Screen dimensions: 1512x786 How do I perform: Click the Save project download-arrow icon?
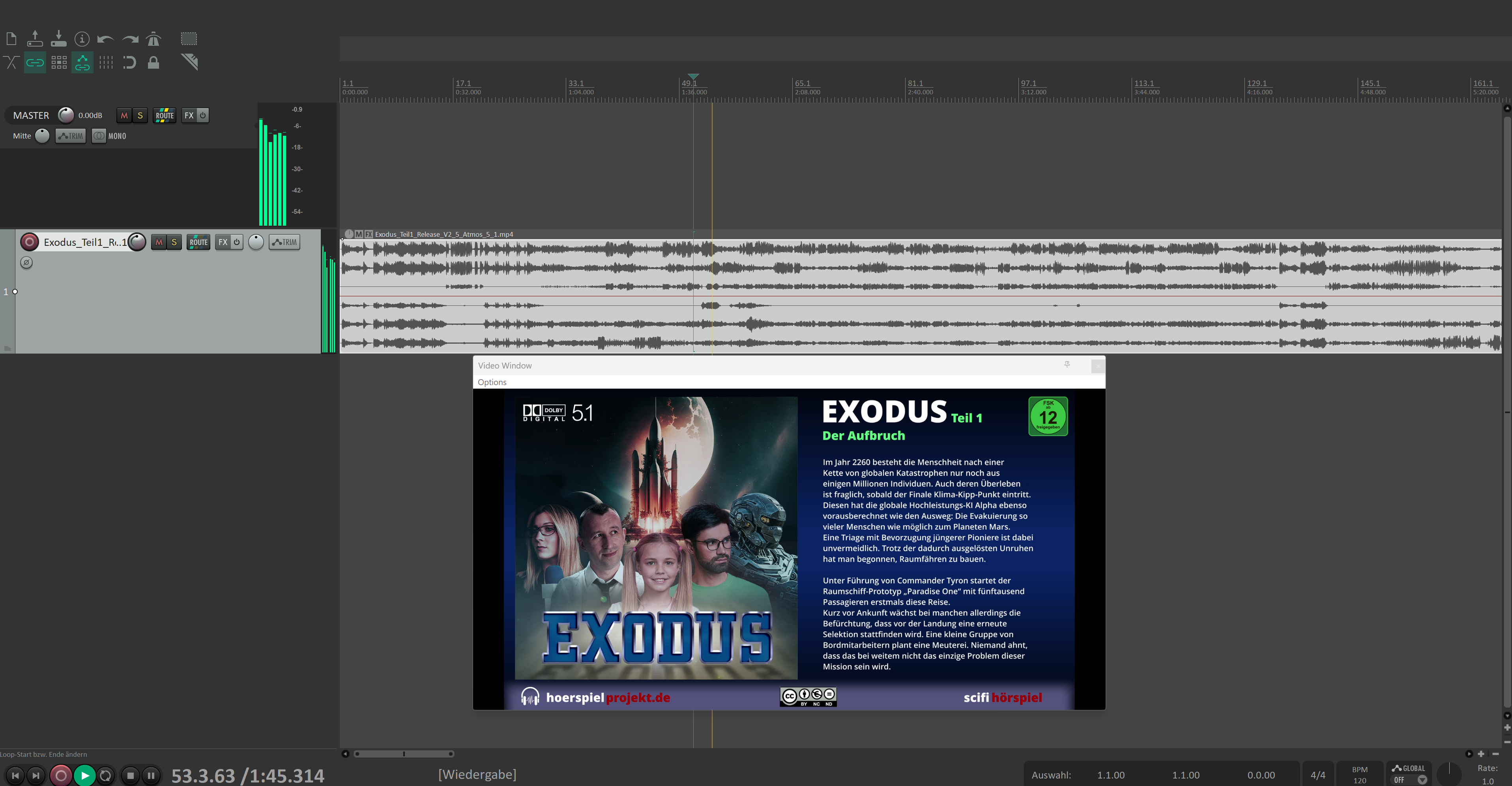coord(59,39)
